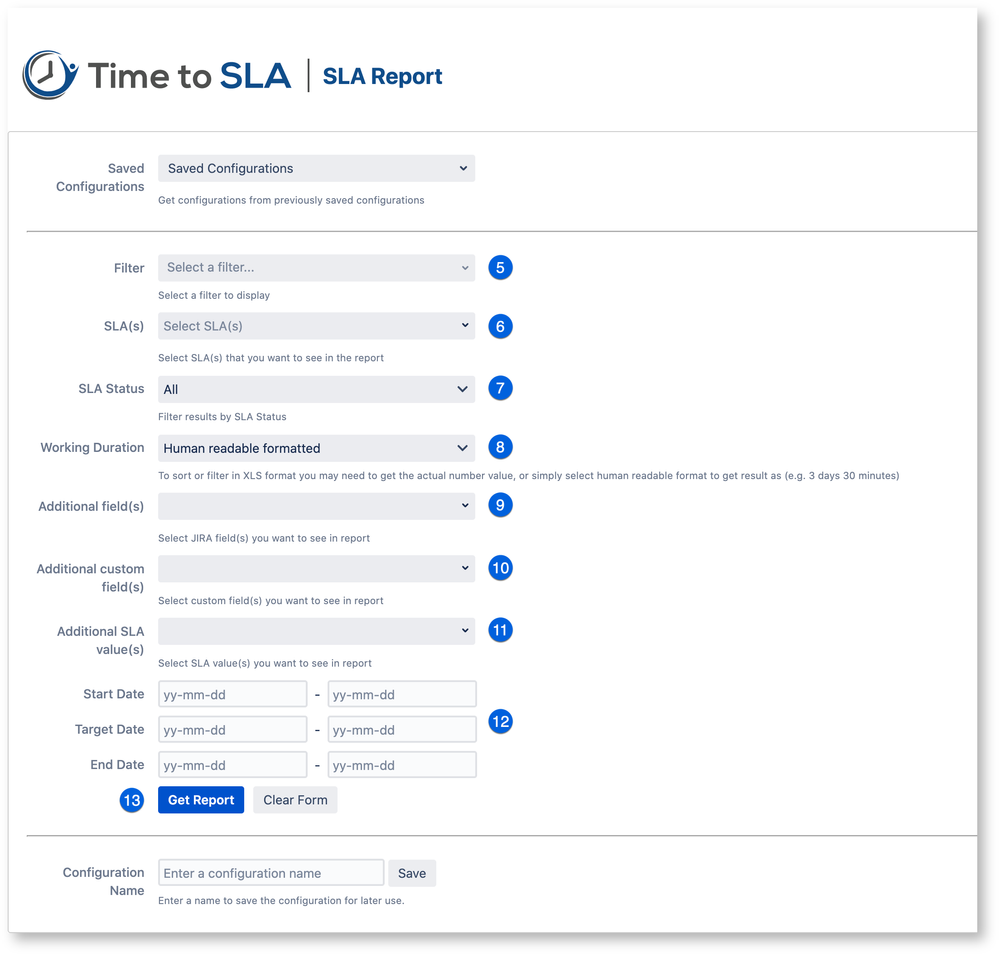Click the second End Date field
This screenshot has width=999, height=955.
click(401, 764)
